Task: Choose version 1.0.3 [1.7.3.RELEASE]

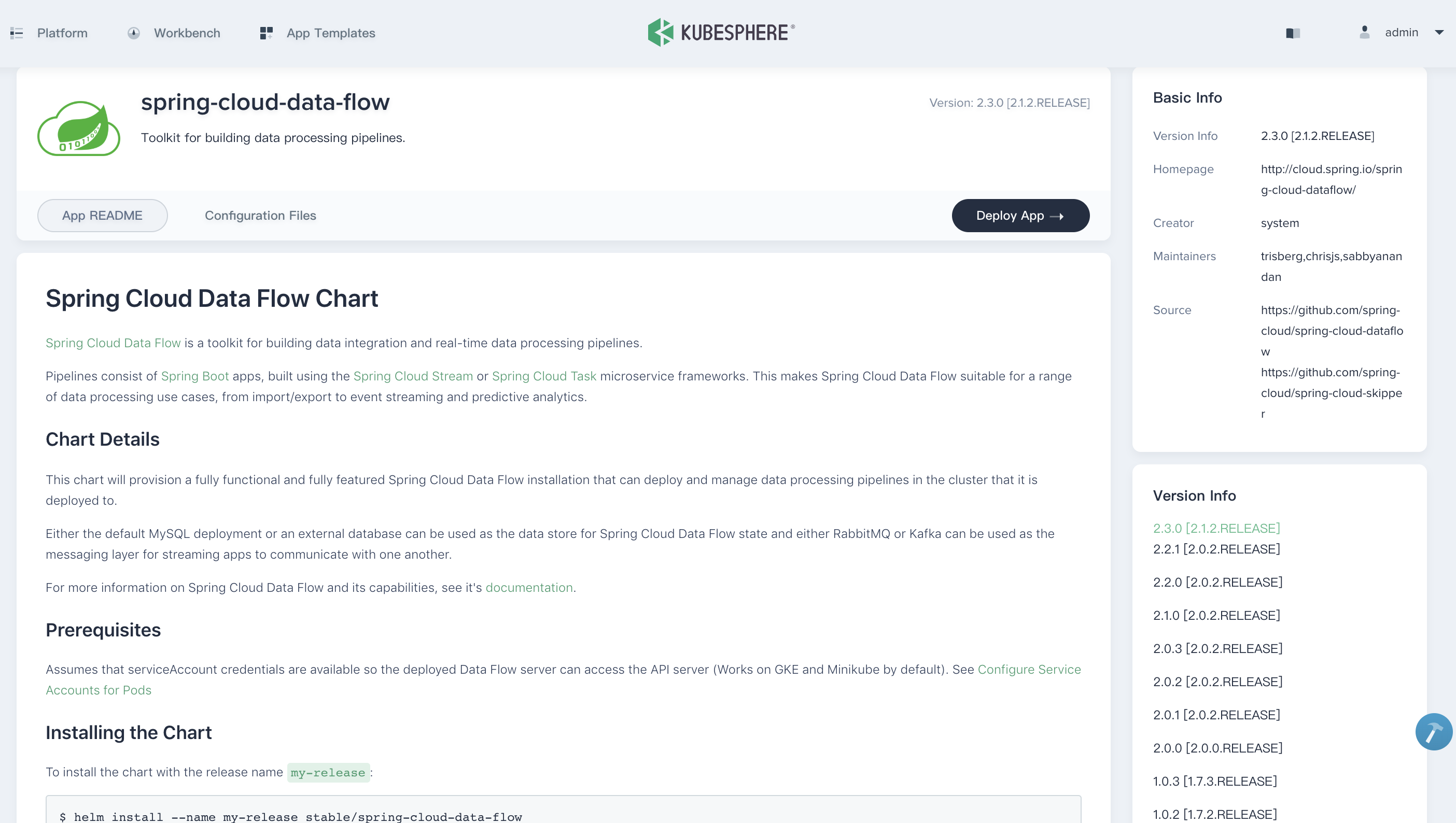Action: pos(1214,781)
